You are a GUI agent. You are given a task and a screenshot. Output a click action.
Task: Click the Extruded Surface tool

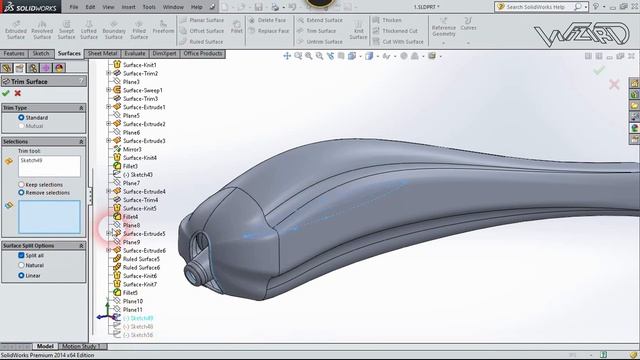16,30
